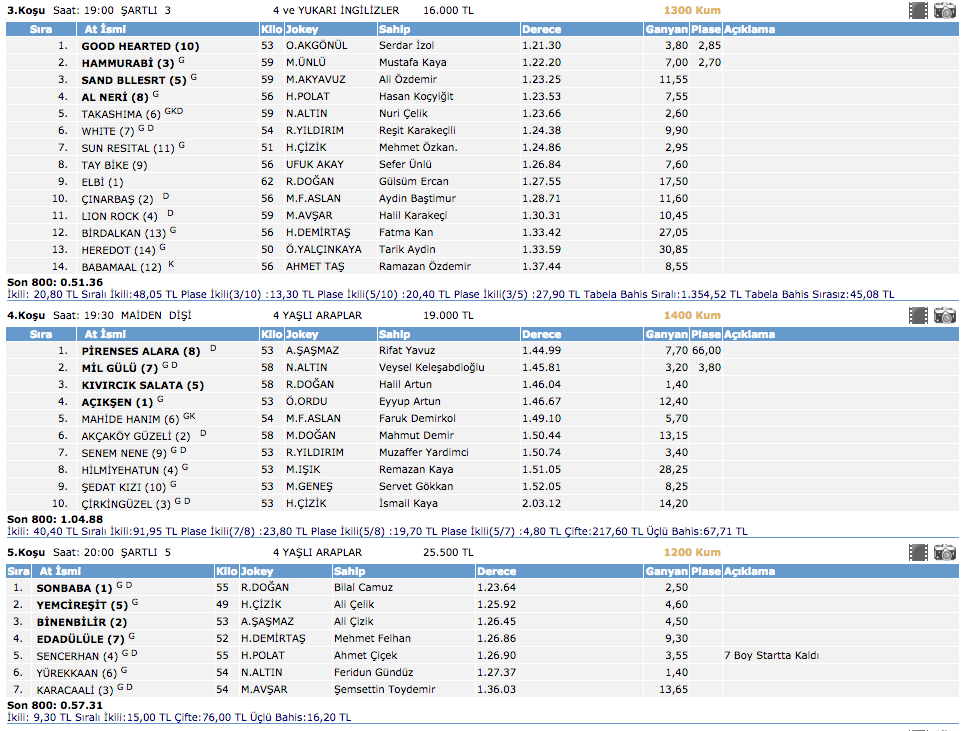
Task: View jockey O.AKGÖNÜL's profile
Action: click(317, 46)
